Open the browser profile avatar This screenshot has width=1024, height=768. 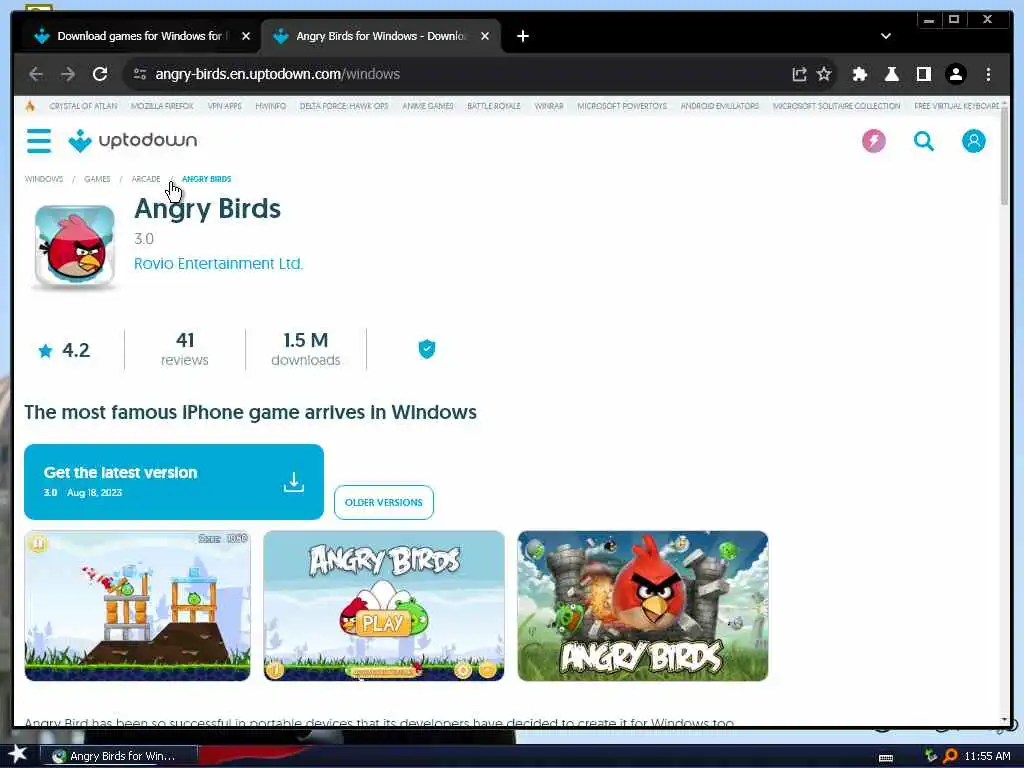[955, 74]
